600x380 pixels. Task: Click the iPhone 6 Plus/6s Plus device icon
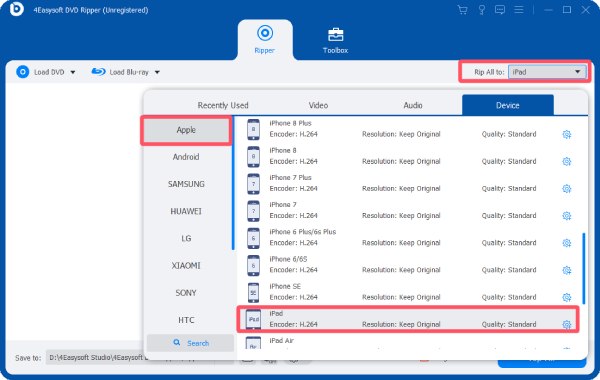click(x=253, y=238)
